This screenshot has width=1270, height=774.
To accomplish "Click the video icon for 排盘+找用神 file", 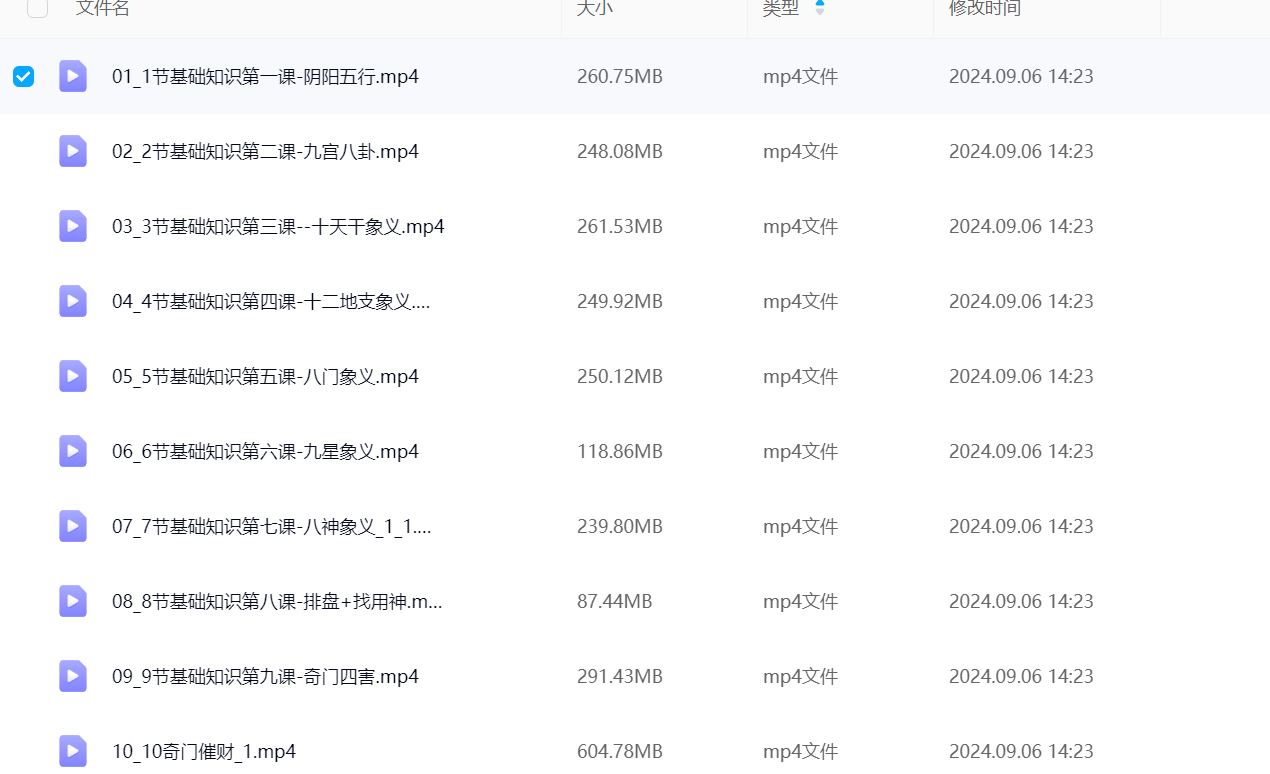I will coord(73,601).
